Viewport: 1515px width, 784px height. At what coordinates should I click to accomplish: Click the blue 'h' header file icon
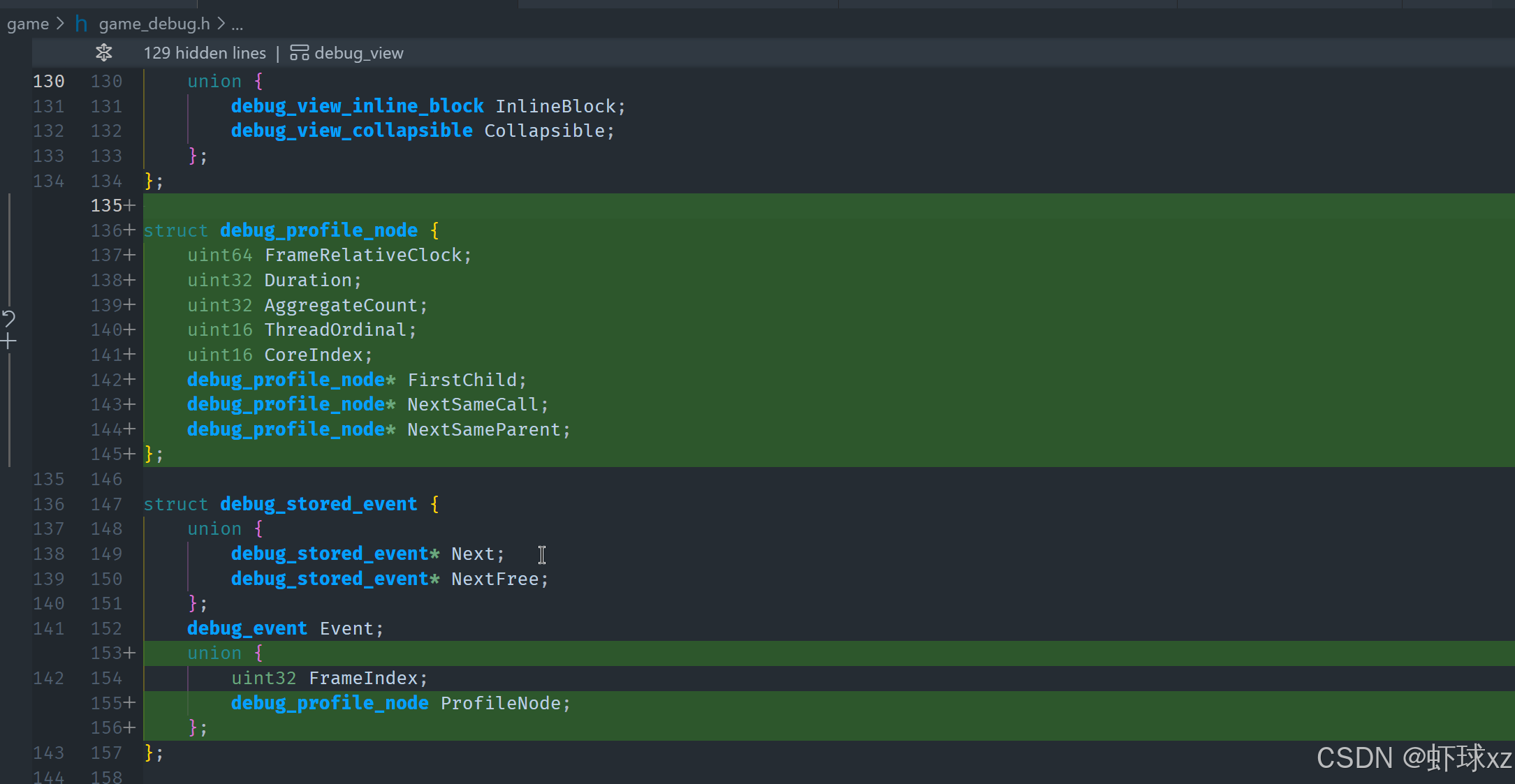(x=81, y=24)
